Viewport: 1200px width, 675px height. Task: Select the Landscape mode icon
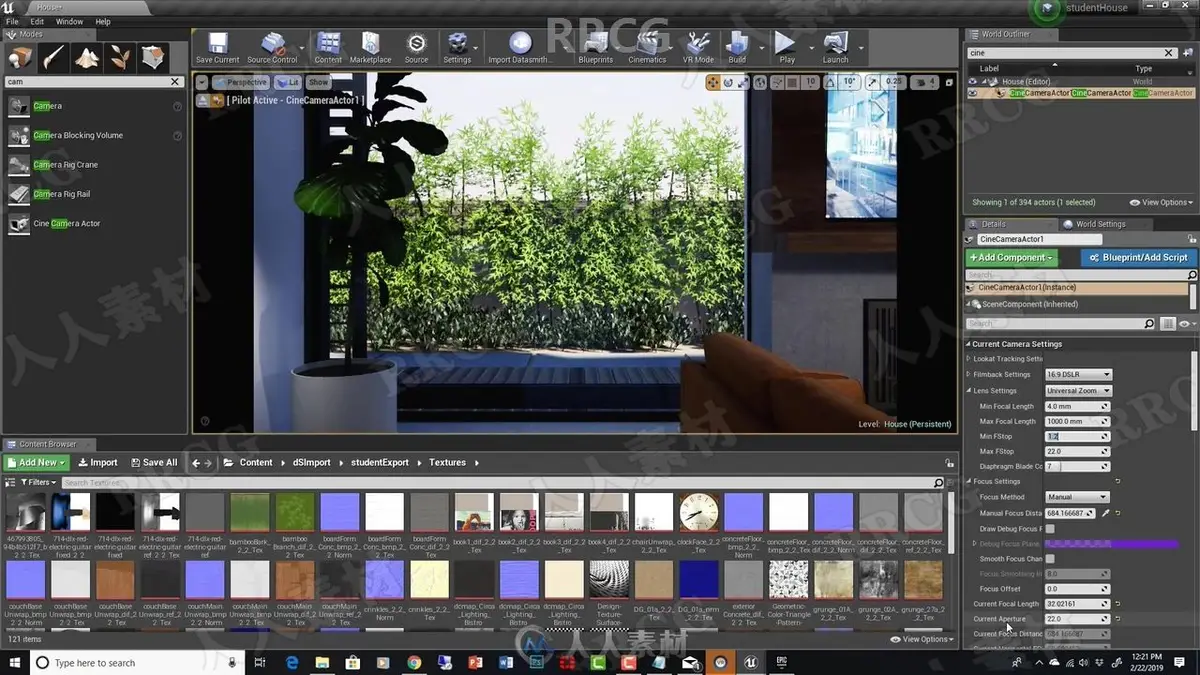[x=87, y=57]
